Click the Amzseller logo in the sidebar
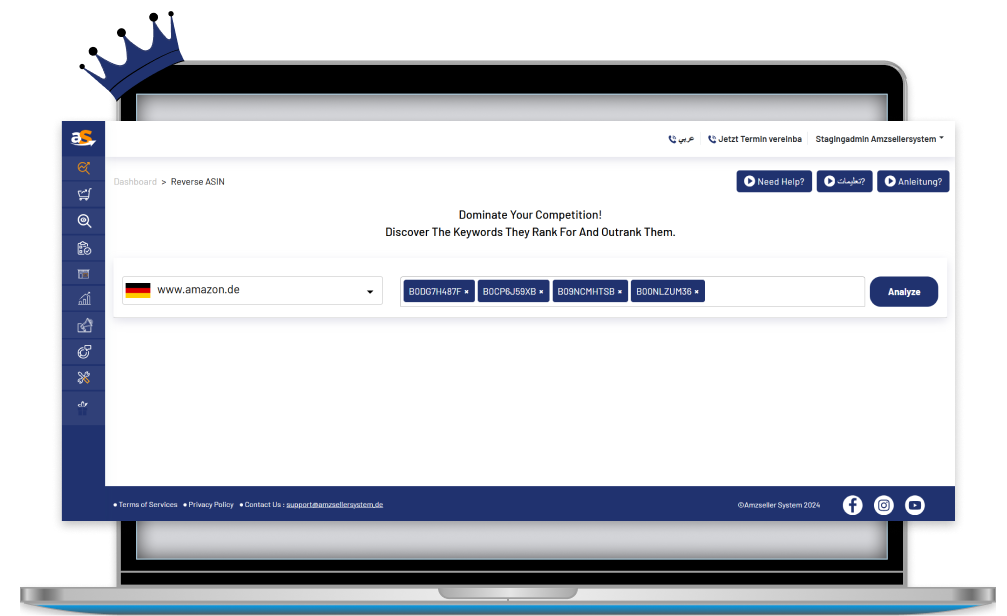1007x616 pixels. coord(82,138)
